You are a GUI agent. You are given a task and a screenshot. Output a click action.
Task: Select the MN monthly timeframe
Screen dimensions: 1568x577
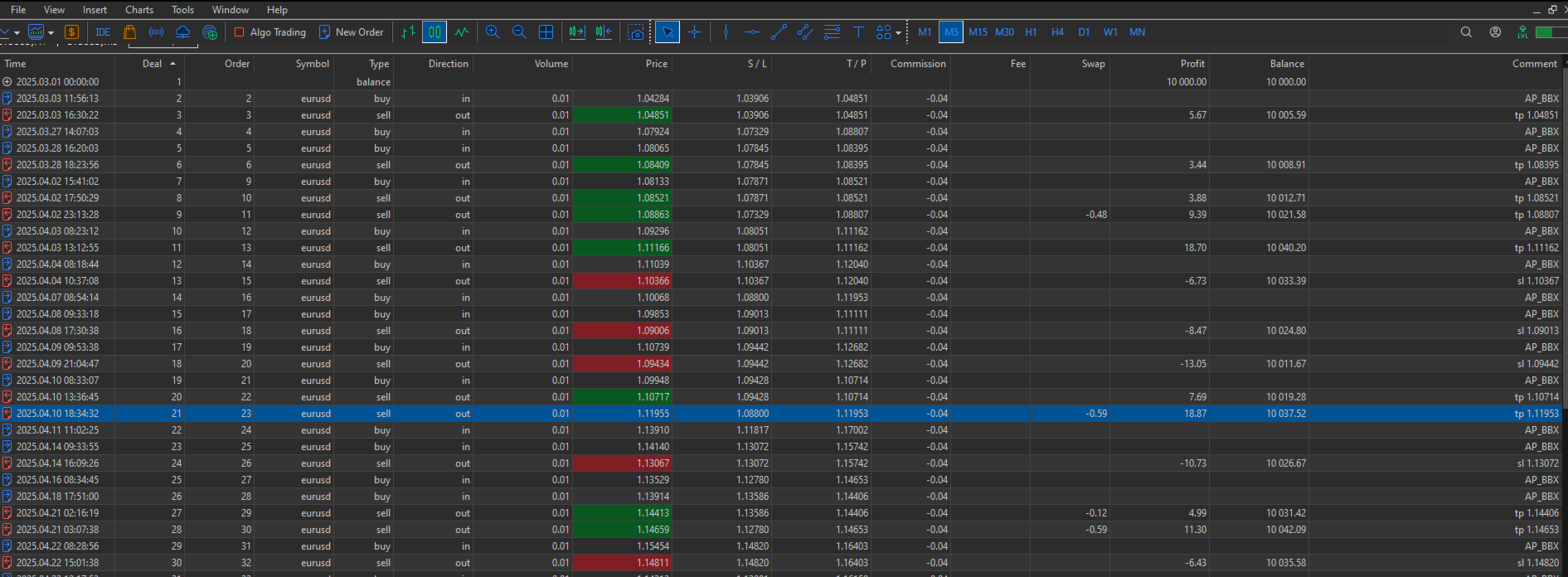1138,32
